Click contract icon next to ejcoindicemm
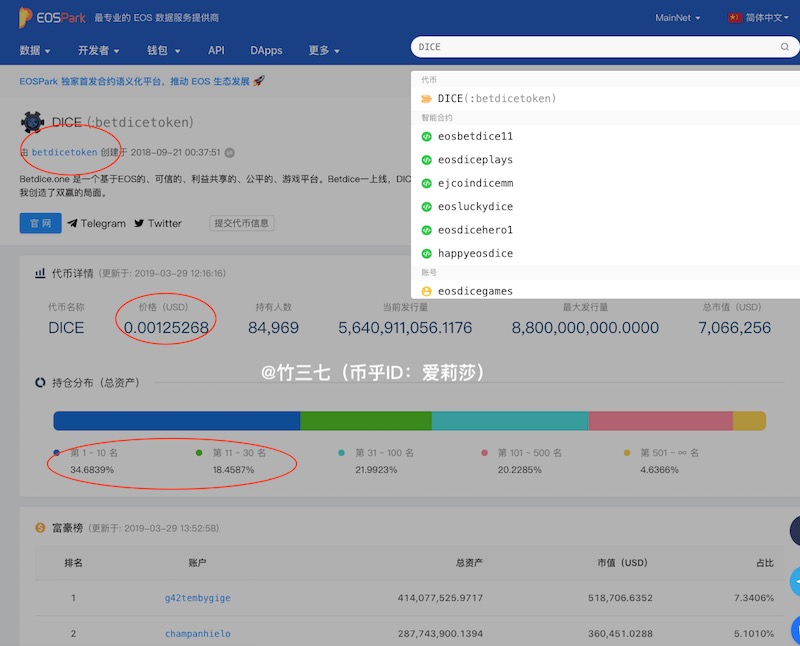 click(x=427, y=183)
